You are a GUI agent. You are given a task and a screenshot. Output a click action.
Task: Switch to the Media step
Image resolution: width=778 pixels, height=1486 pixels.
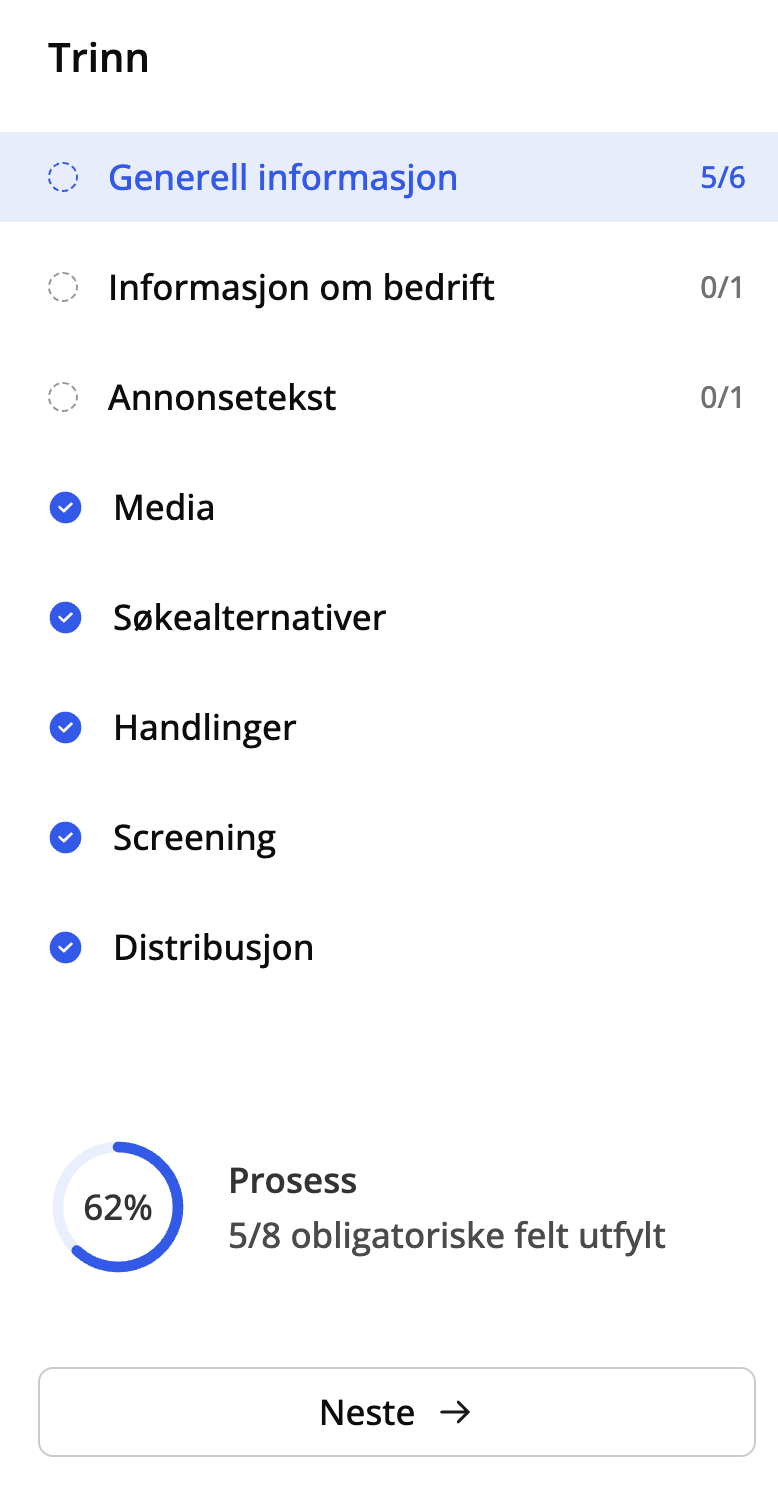pos(164,508)
